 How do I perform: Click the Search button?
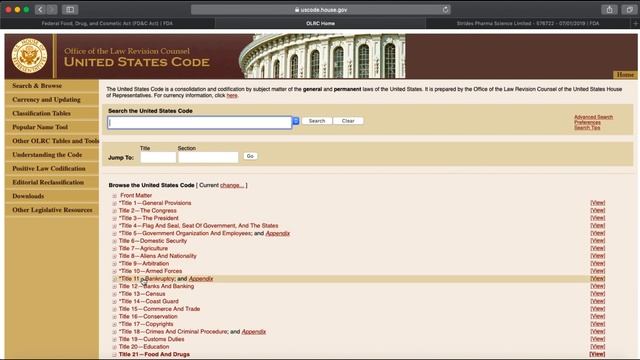(317, 121)
